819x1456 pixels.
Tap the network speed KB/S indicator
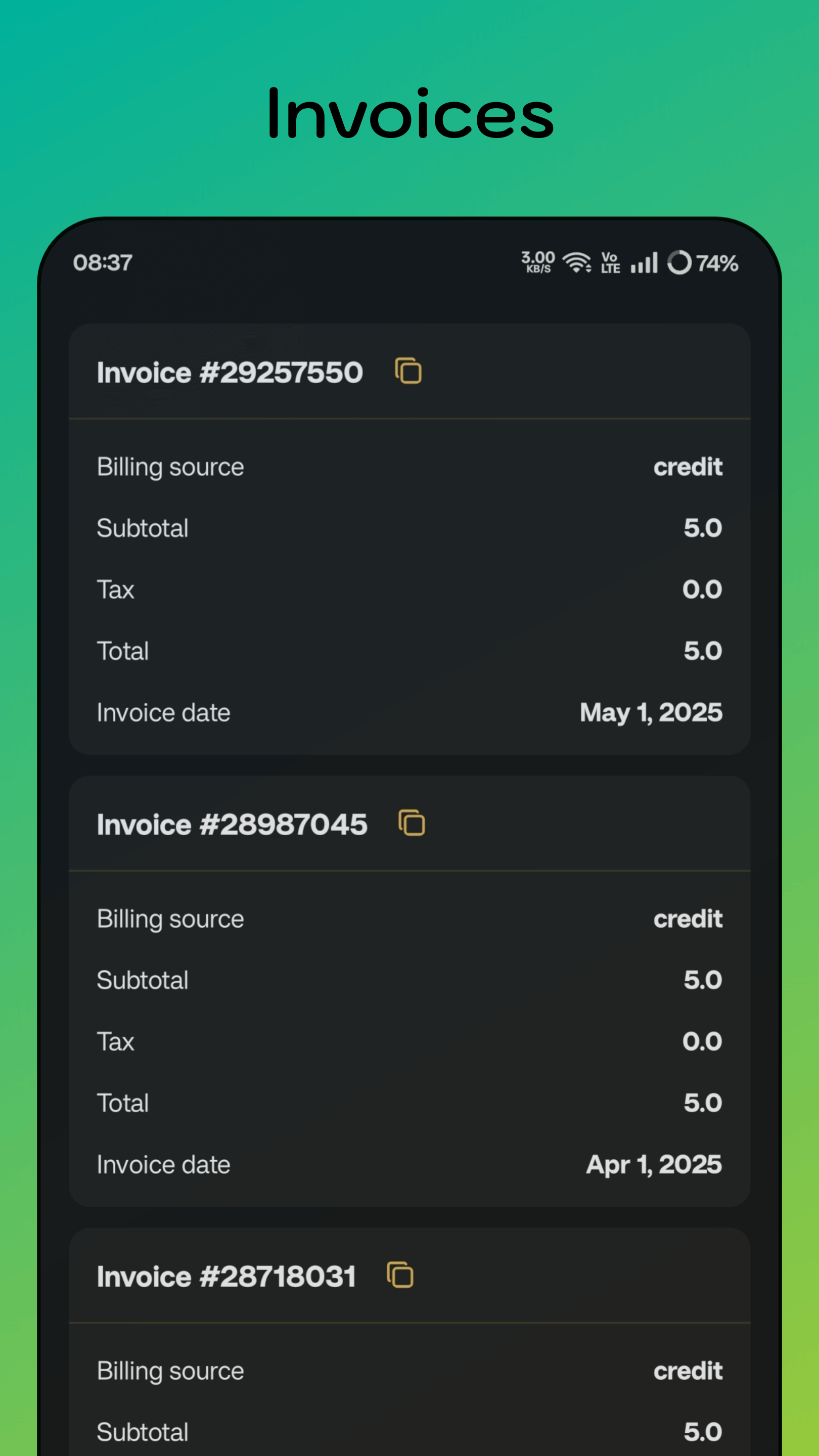[x=537, y=263]
